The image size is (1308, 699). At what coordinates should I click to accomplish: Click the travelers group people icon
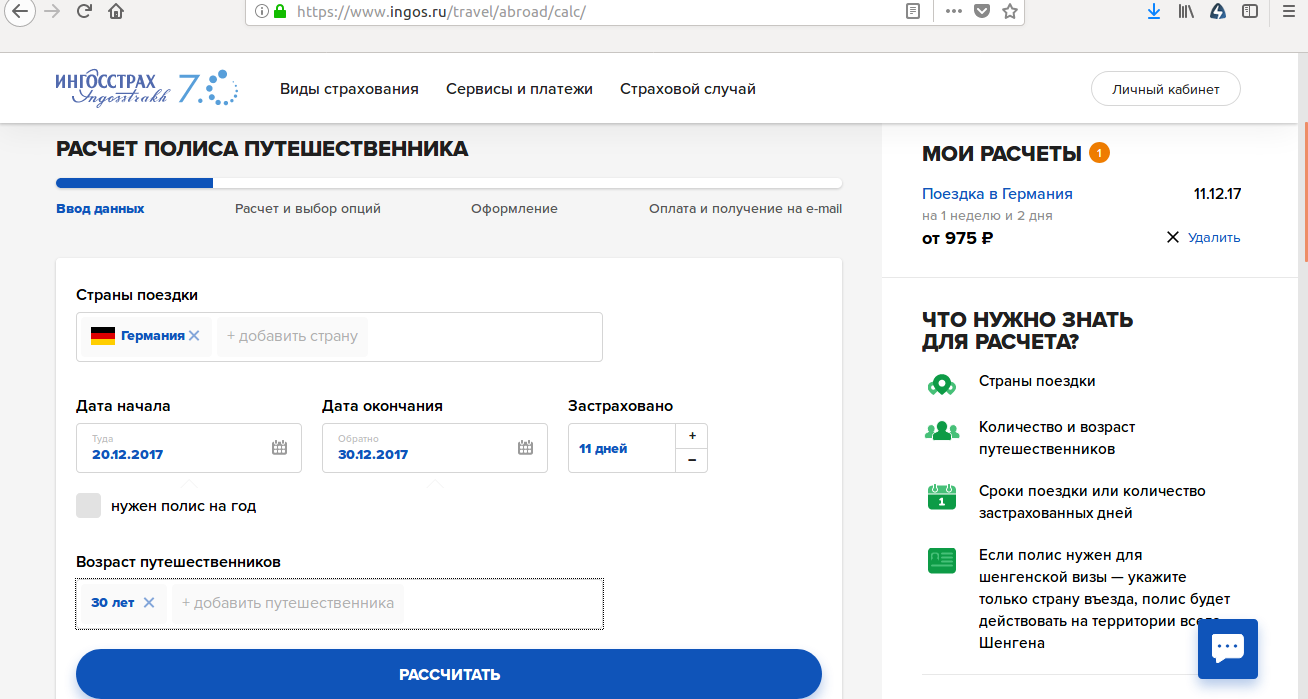tap(941, 431)
